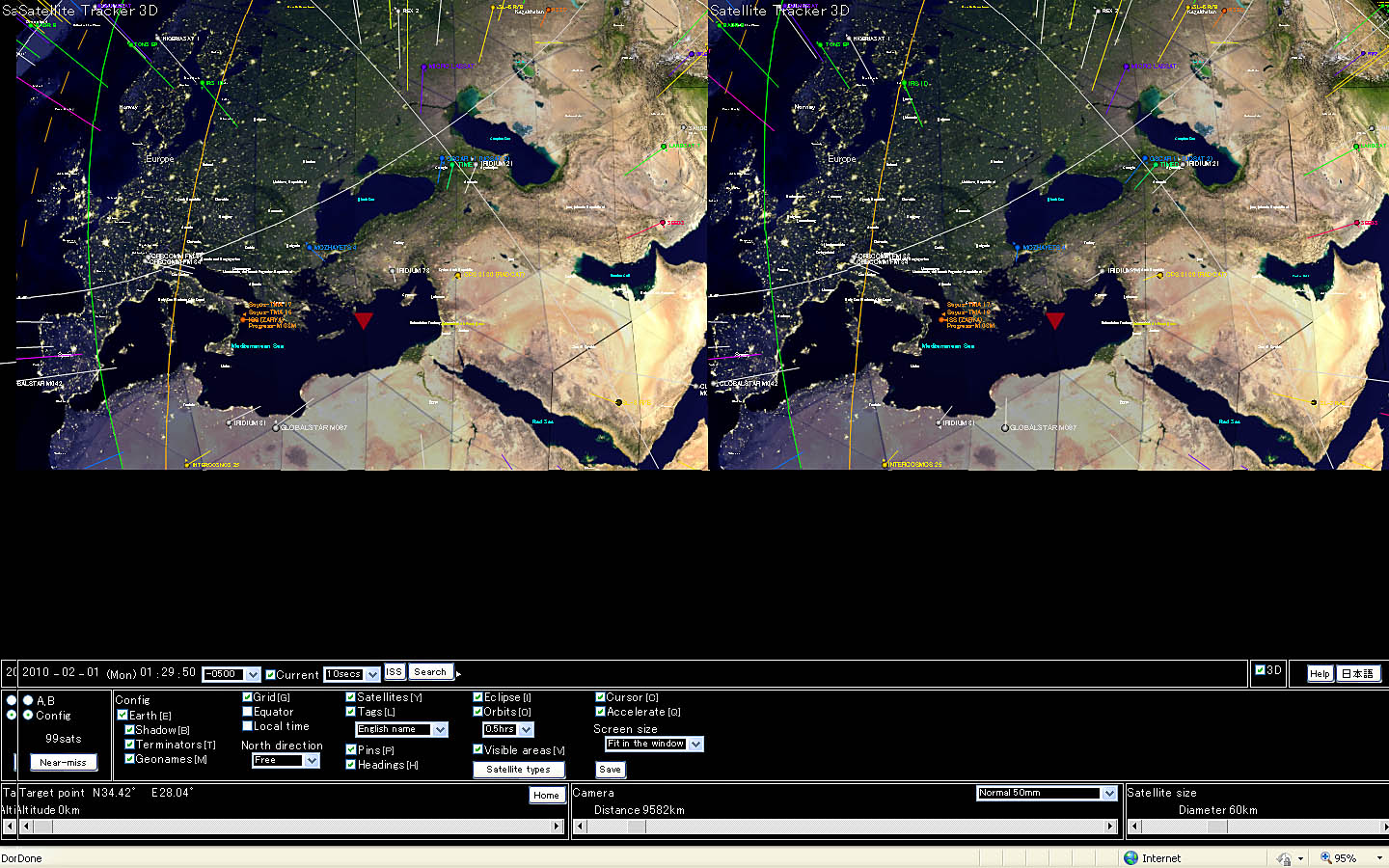
Task: Toggle the Headings checkbox
Action: click(351, 765)
